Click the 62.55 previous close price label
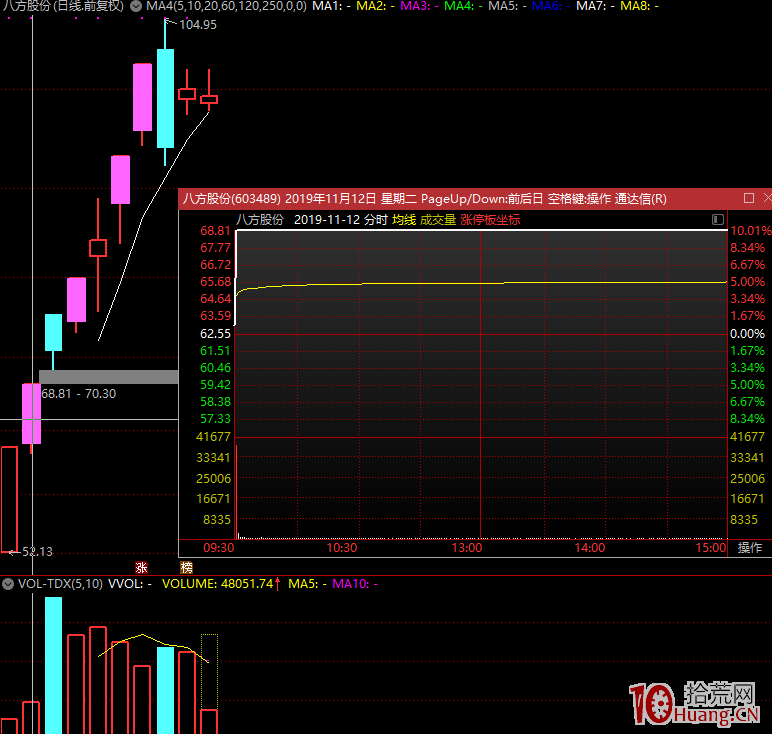This screenshot has height=734, width=772. click(216, 334)
